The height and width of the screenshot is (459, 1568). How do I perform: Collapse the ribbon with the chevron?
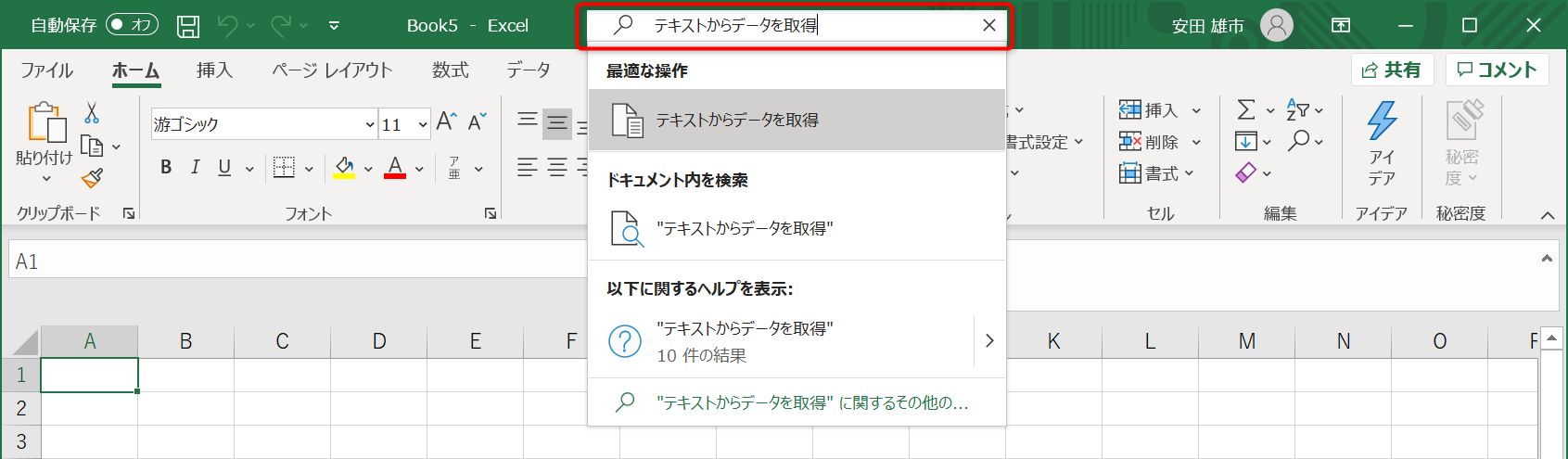(1547, 215)
